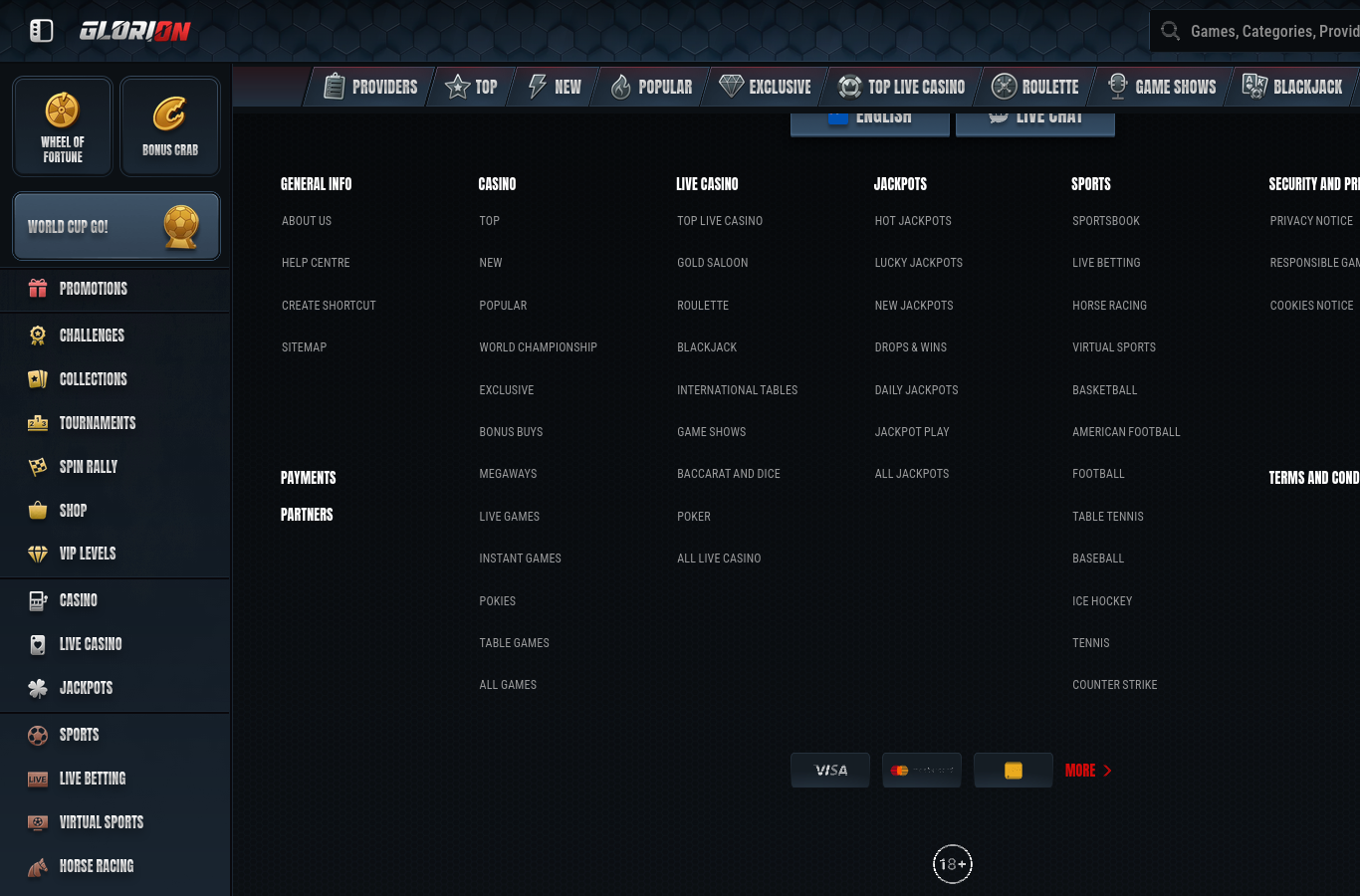This screenshot has width=1360, height=896.
Task: Select the Blackjack category tab
Action: coord(1293,87)
